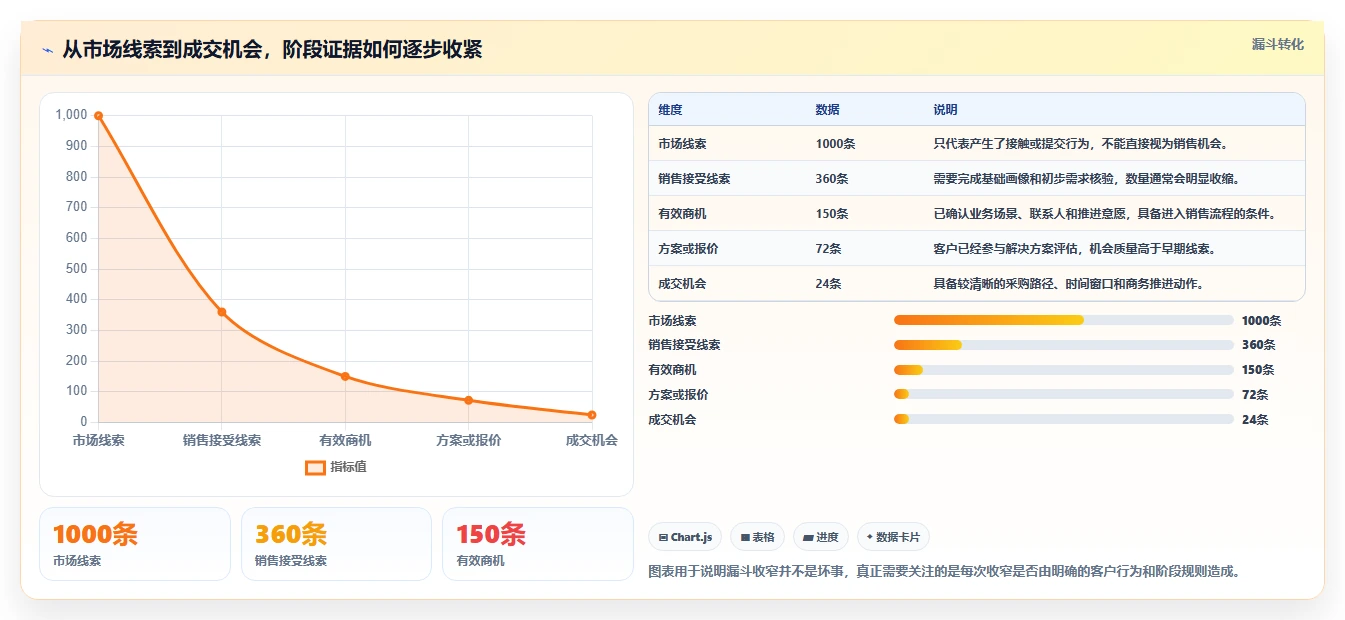Click the footnote text starting 图表用于说明
1345x620 pixels.
point(945,572)
